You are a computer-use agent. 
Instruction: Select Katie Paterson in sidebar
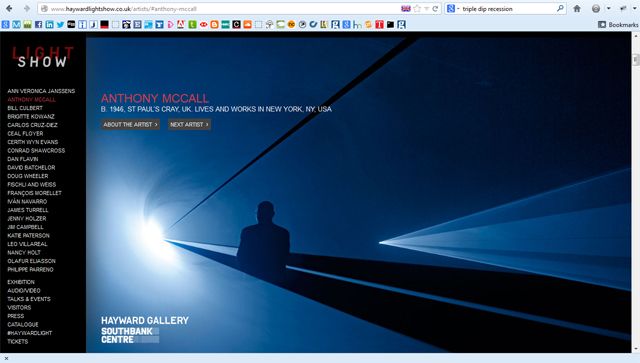point(29,236)
